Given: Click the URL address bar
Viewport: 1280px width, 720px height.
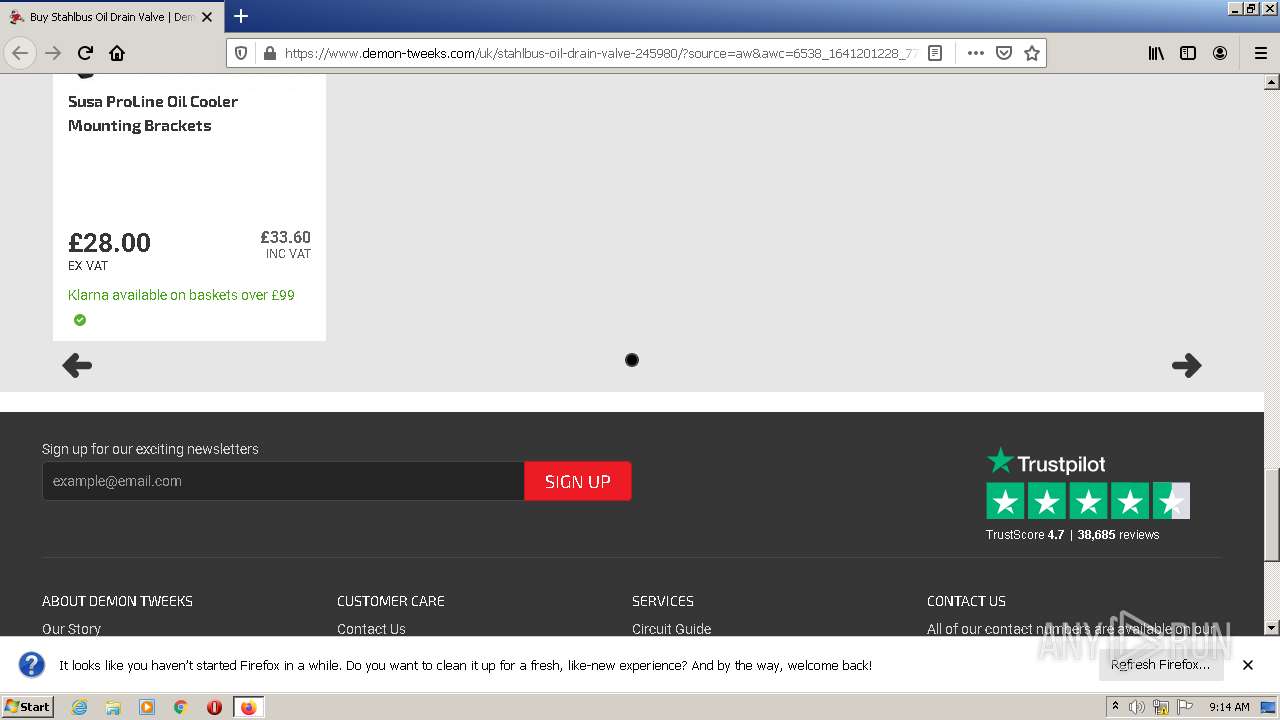Looking at the screenshot, I should pyautogui.click(x=600, y=53).
